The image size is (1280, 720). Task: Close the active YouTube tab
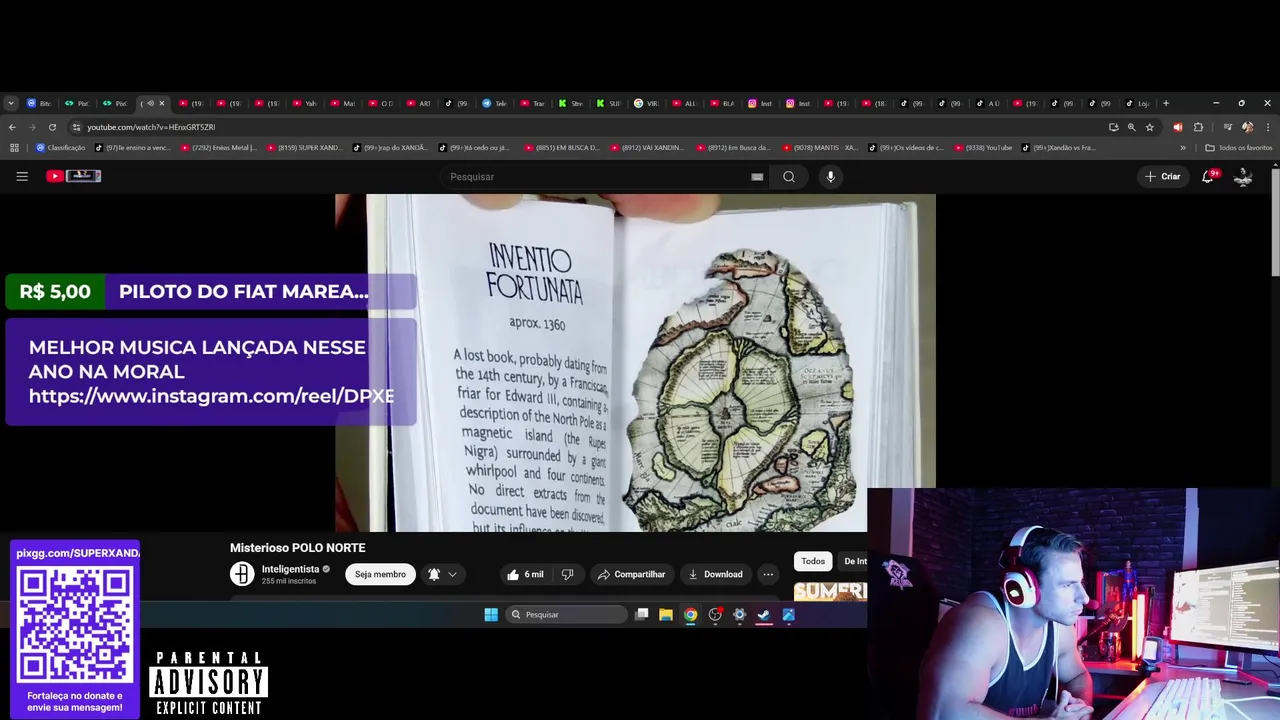[162, 103]
